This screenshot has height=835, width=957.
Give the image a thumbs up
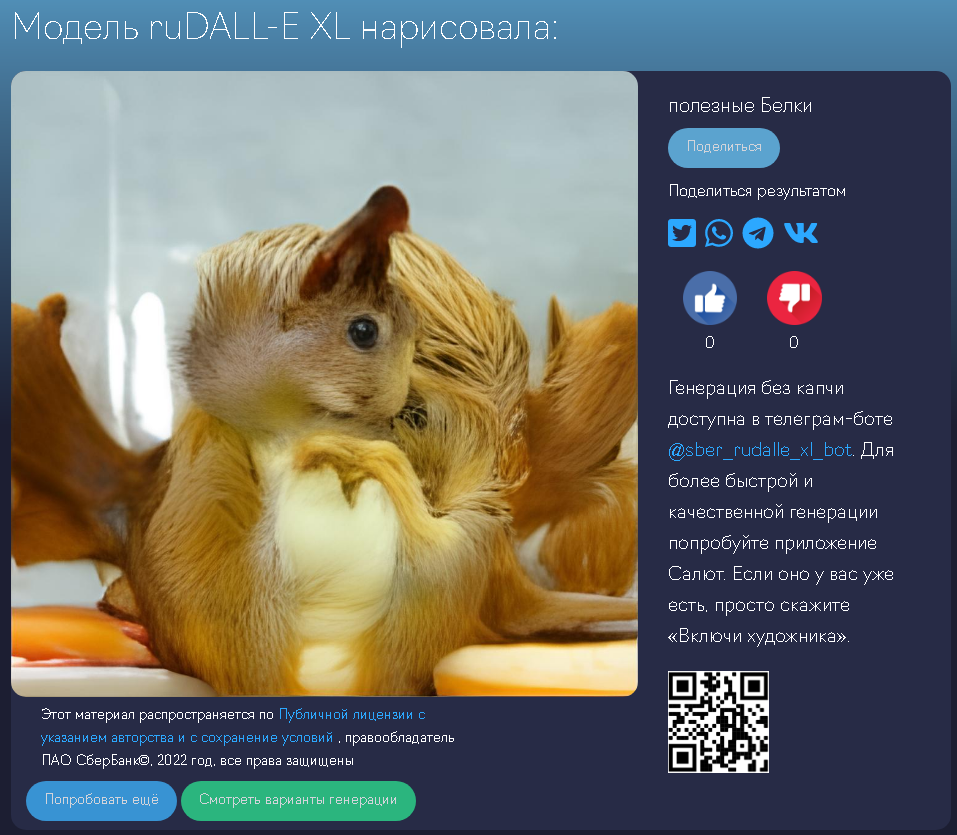pyautogui.click(x=710, y=298)
